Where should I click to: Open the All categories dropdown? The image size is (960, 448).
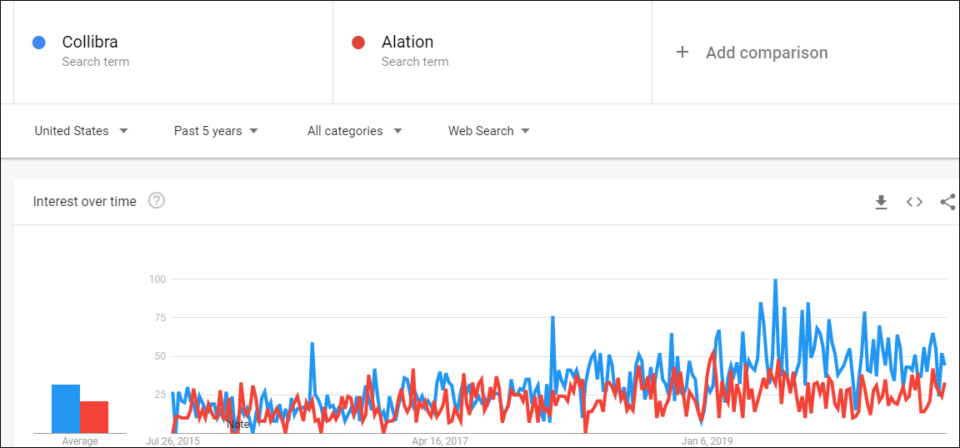[355, 131]
